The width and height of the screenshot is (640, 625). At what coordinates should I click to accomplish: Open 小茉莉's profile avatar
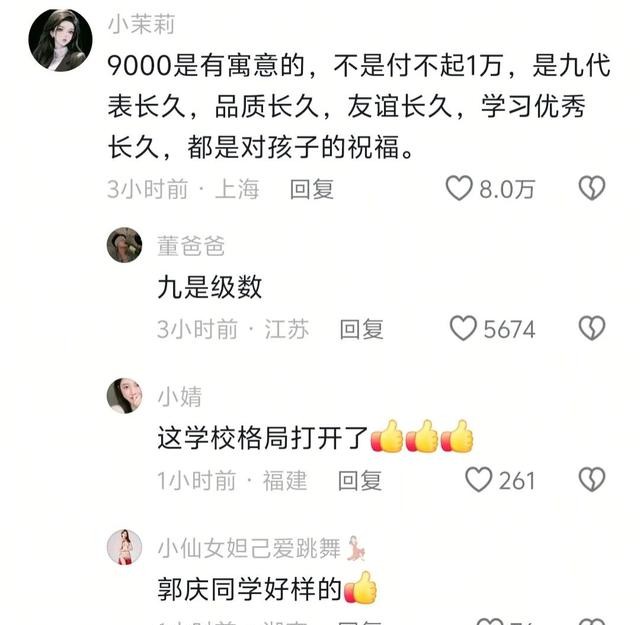coord(60,40)
